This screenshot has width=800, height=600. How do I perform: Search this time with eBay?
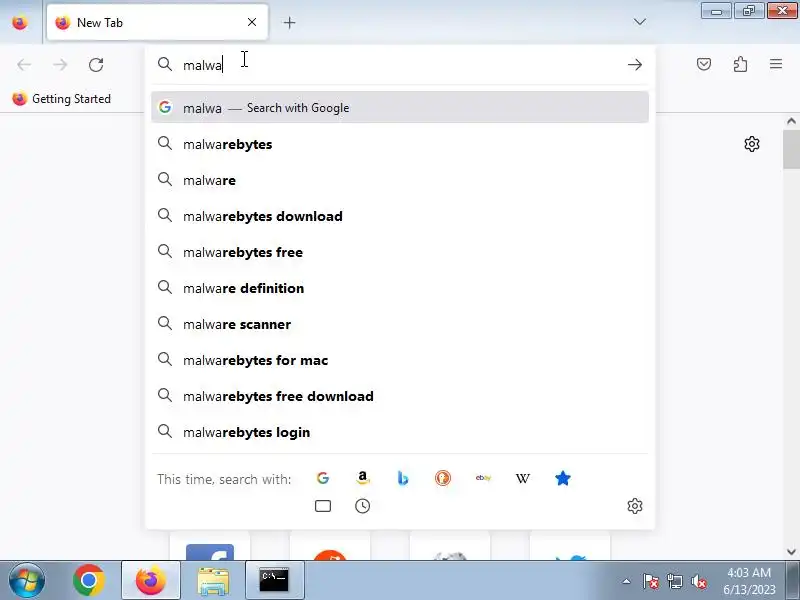pos(483,478)
